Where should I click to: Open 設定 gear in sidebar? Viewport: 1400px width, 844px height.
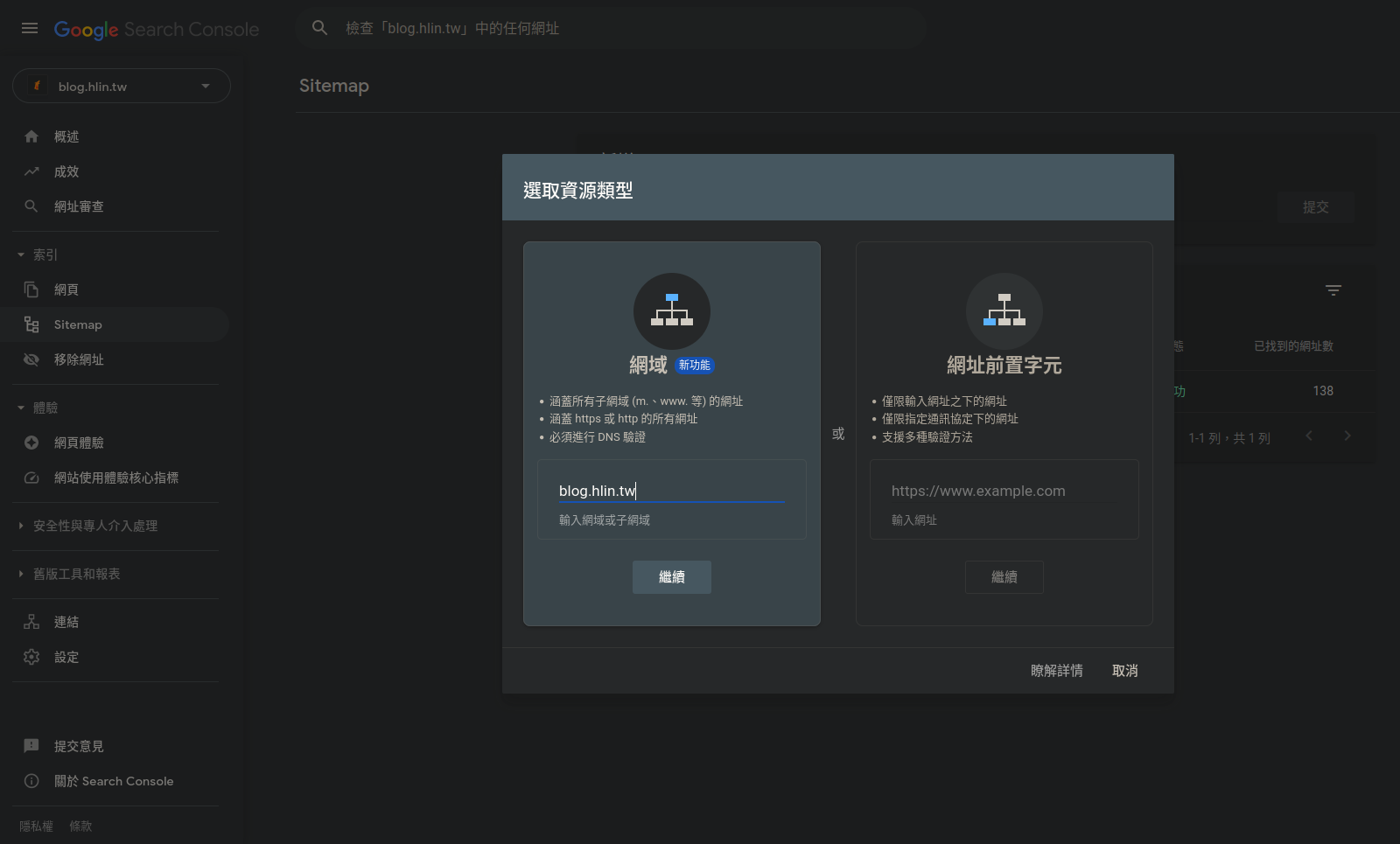[x=31, y=657]
